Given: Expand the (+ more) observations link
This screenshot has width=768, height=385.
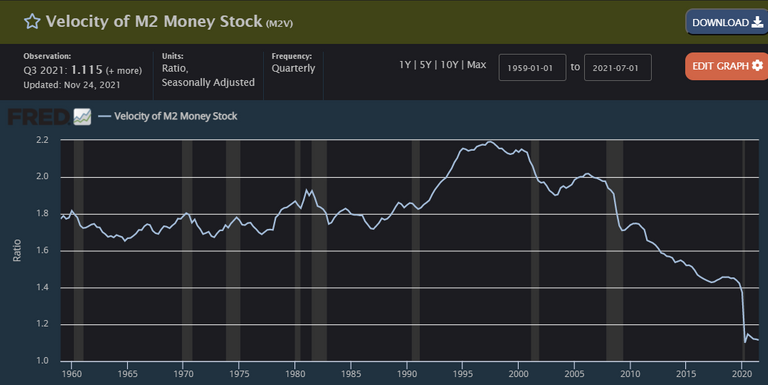Looking at the screenshot, I should coord(124,71).
